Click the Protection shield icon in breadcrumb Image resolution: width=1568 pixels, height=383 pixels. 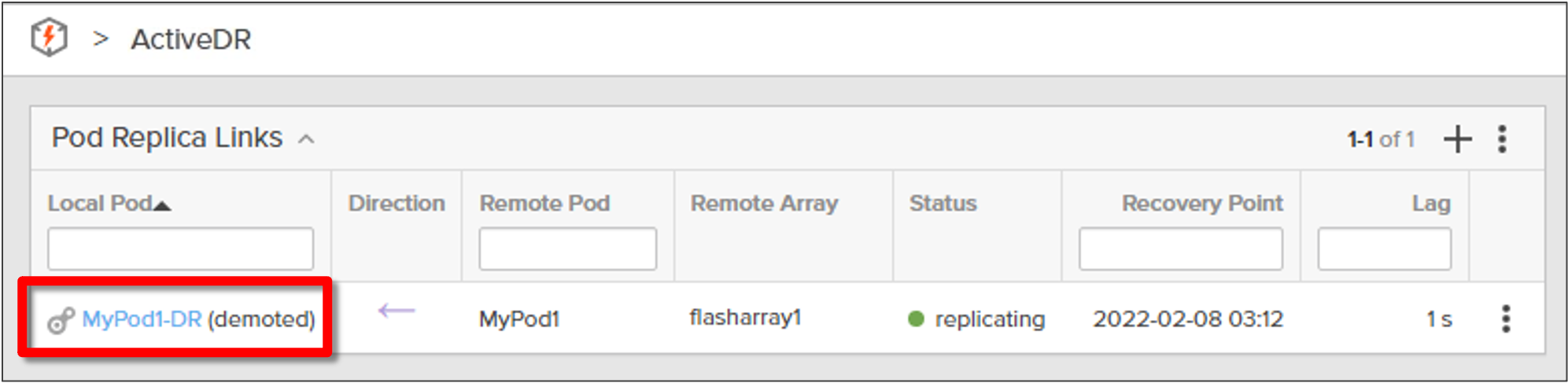[x=49, y=37]
